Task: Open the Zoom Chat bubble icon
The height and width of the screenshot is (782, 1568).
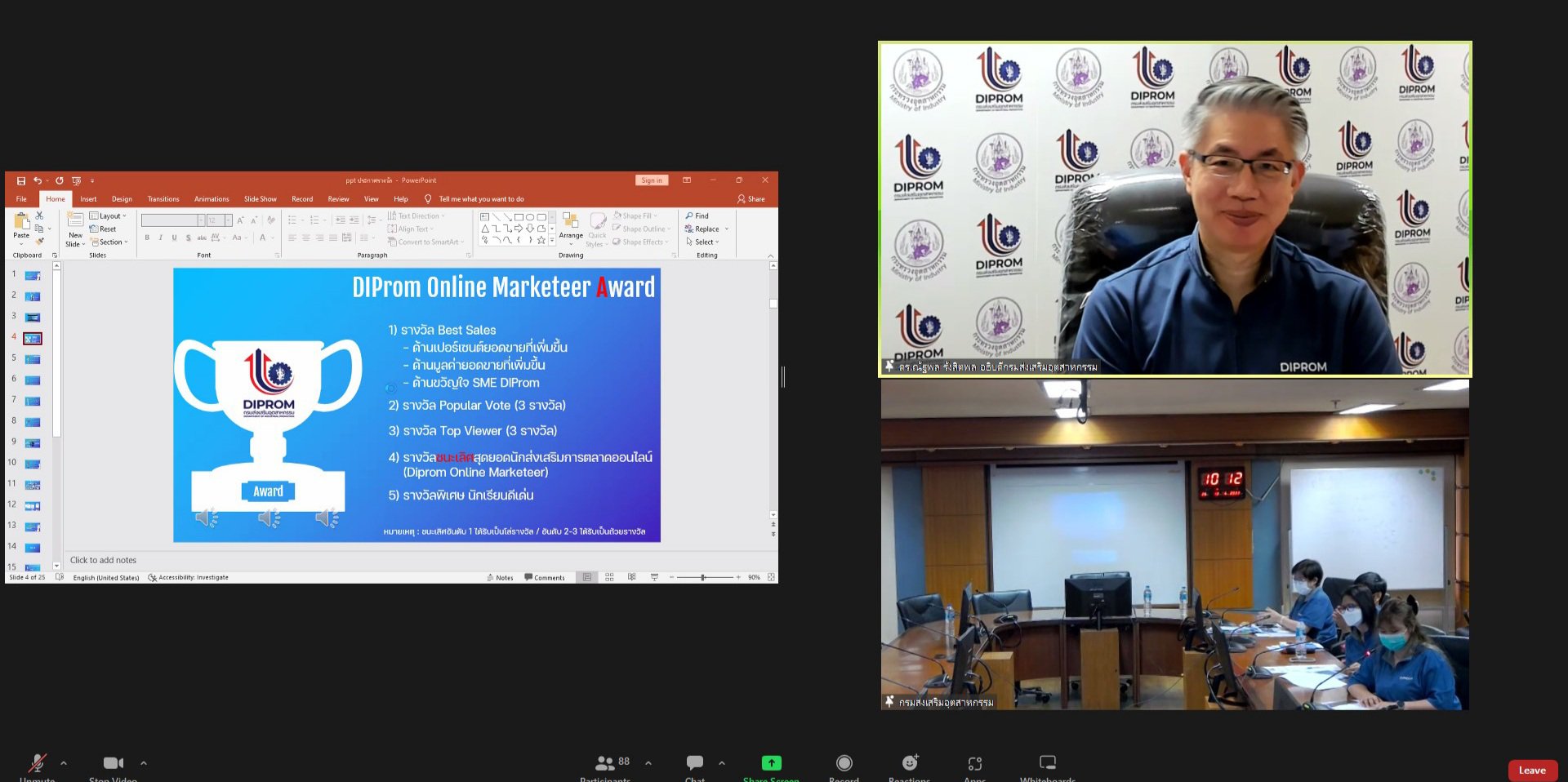Action: [x=695, y=762]
